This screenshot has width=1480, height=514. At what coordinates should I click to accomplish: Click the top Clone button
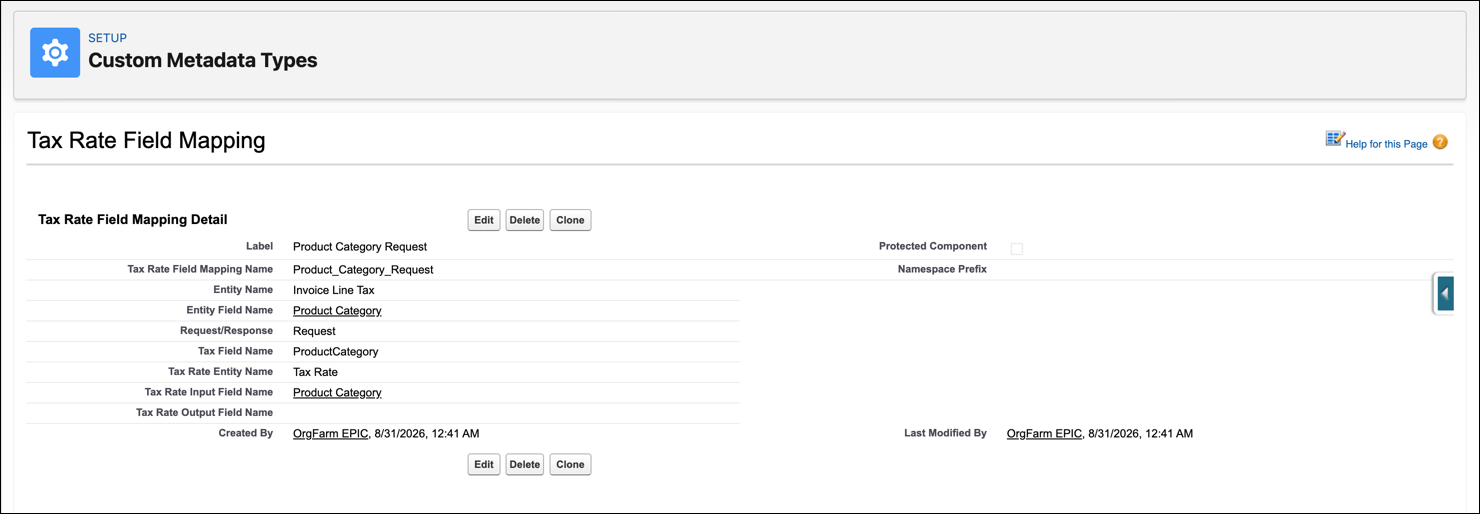[570, 220]
